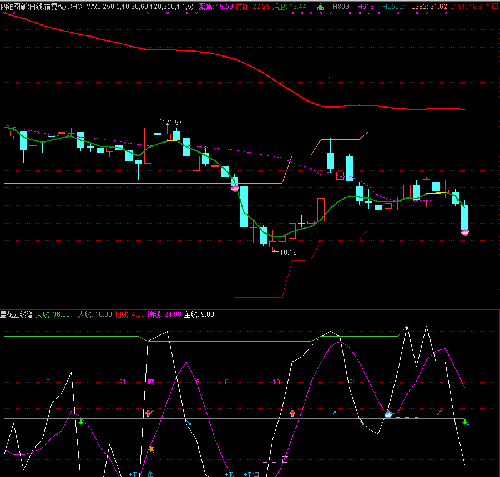Viewport: 500px width, 477px height.
Task: Click the red square window icon at the top right
Action: [496, 6]
